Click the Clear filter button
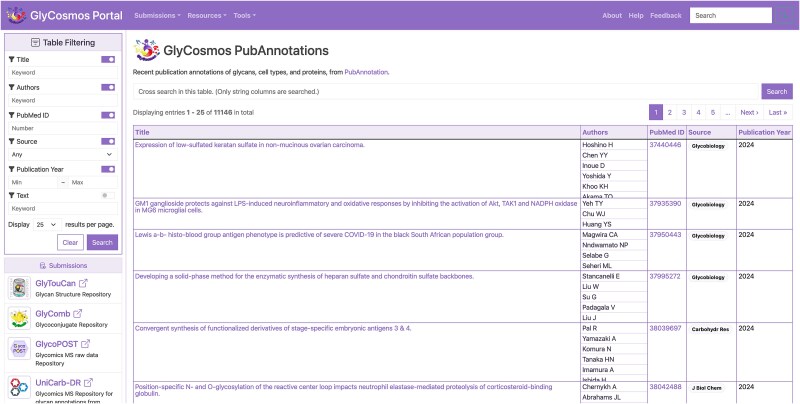 70,242
